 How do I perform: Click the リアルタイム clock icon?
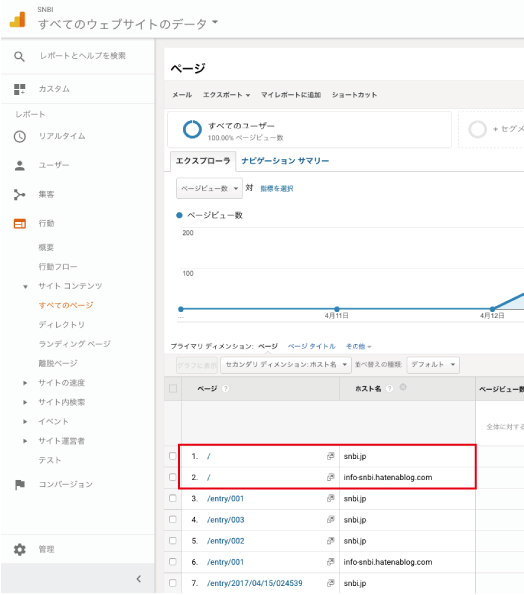19,136
